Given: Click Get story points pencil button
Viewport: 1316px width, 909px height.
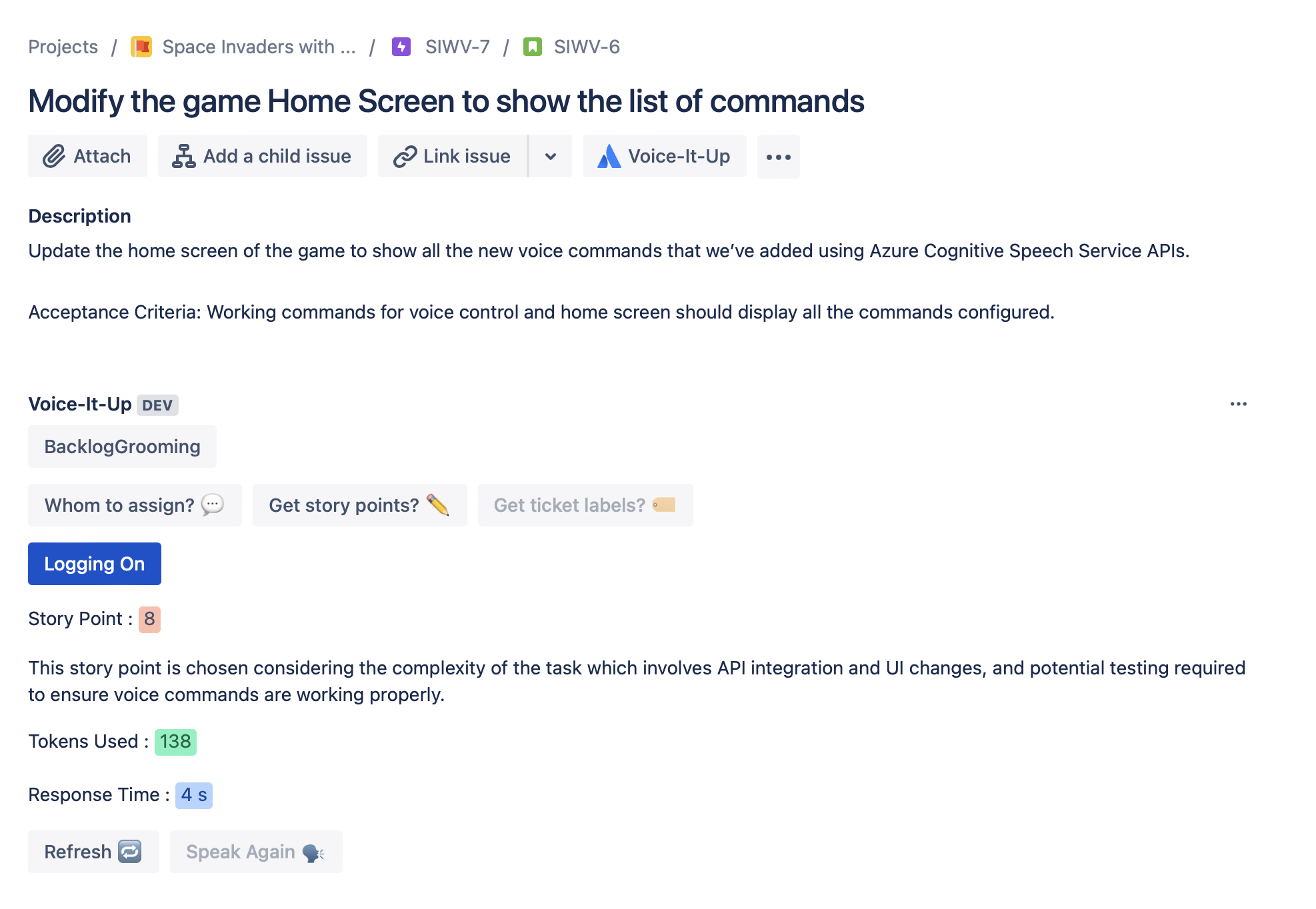Looking at the screenshot, I should 359,505.
